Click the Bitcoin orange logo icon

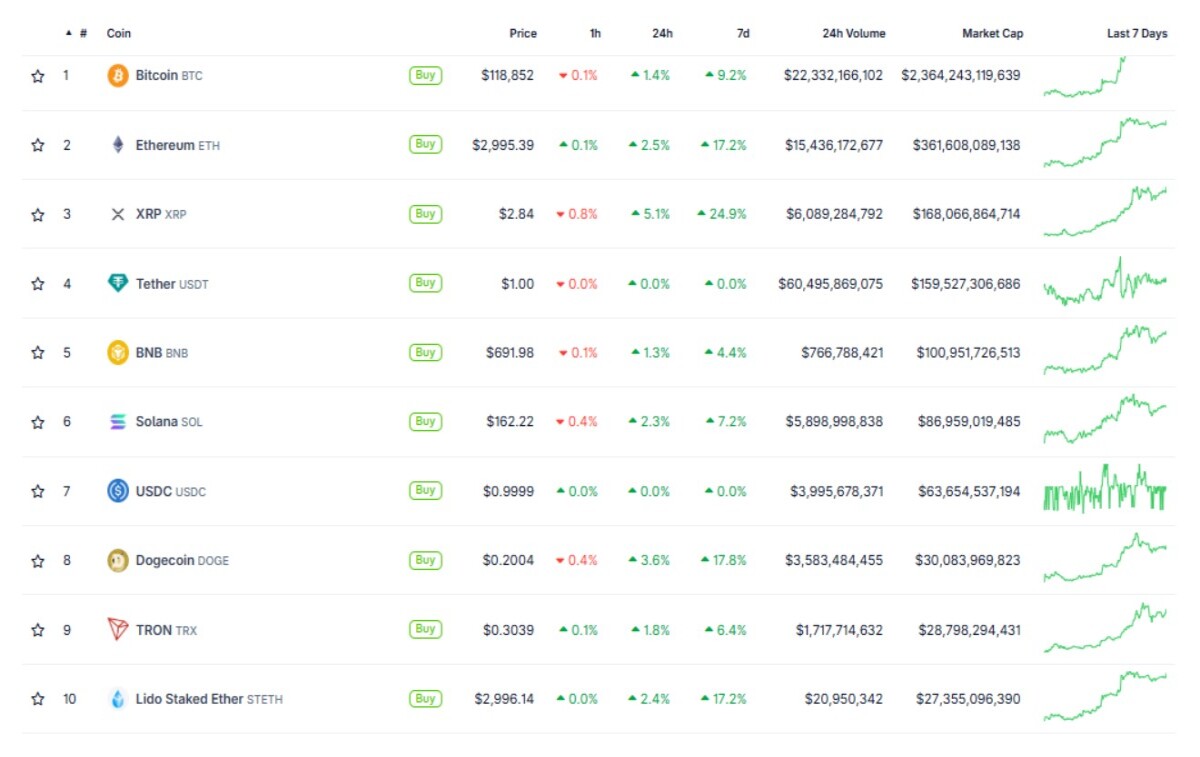[118, 75]
